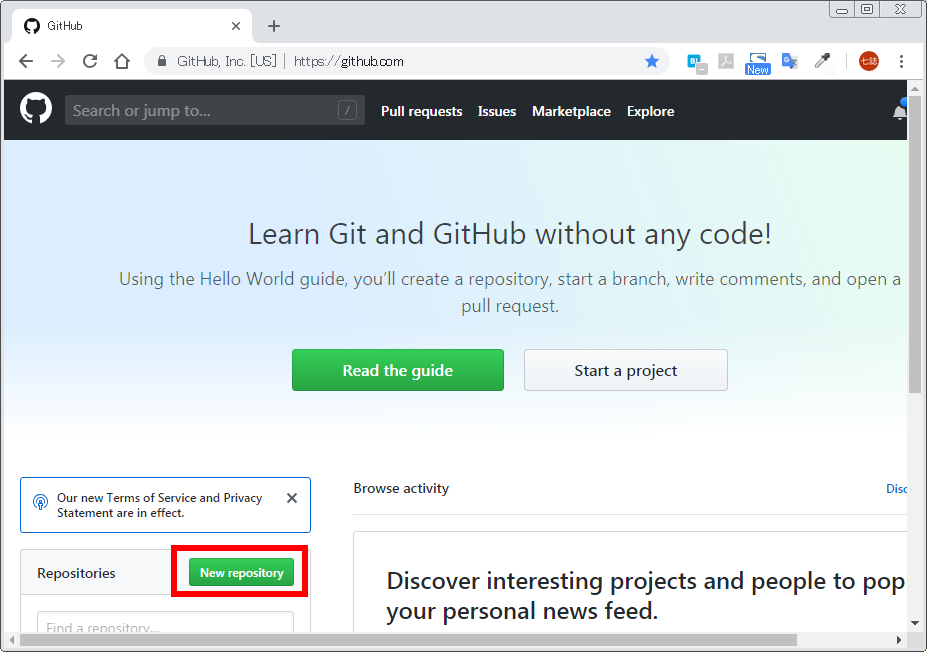Click the Find a repository field
The width and height of the screenshot is (927, 652).
166,622
